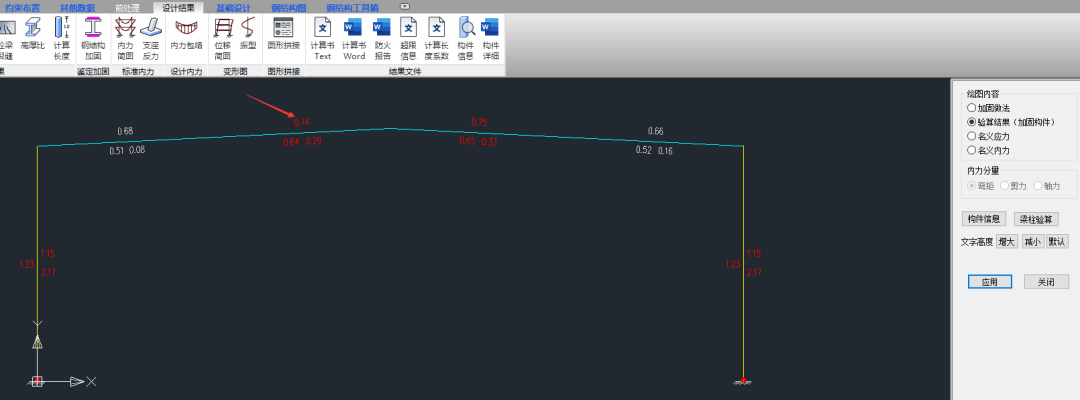Click the 梁柱验算 button
The image size is (1080, 400).
coord(1036,219)
